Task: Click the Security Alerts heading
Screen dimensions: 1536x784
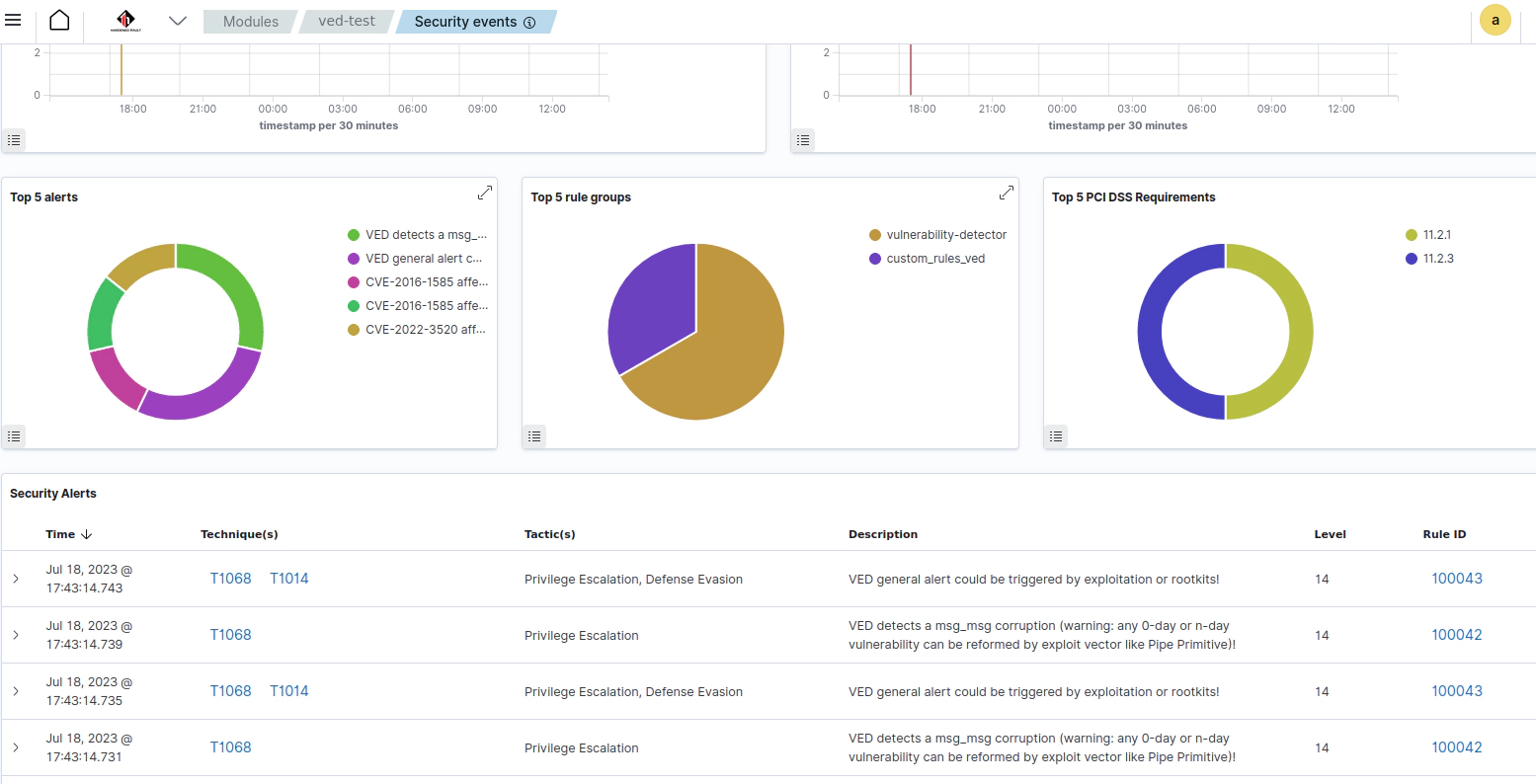Action: point(53,494)
